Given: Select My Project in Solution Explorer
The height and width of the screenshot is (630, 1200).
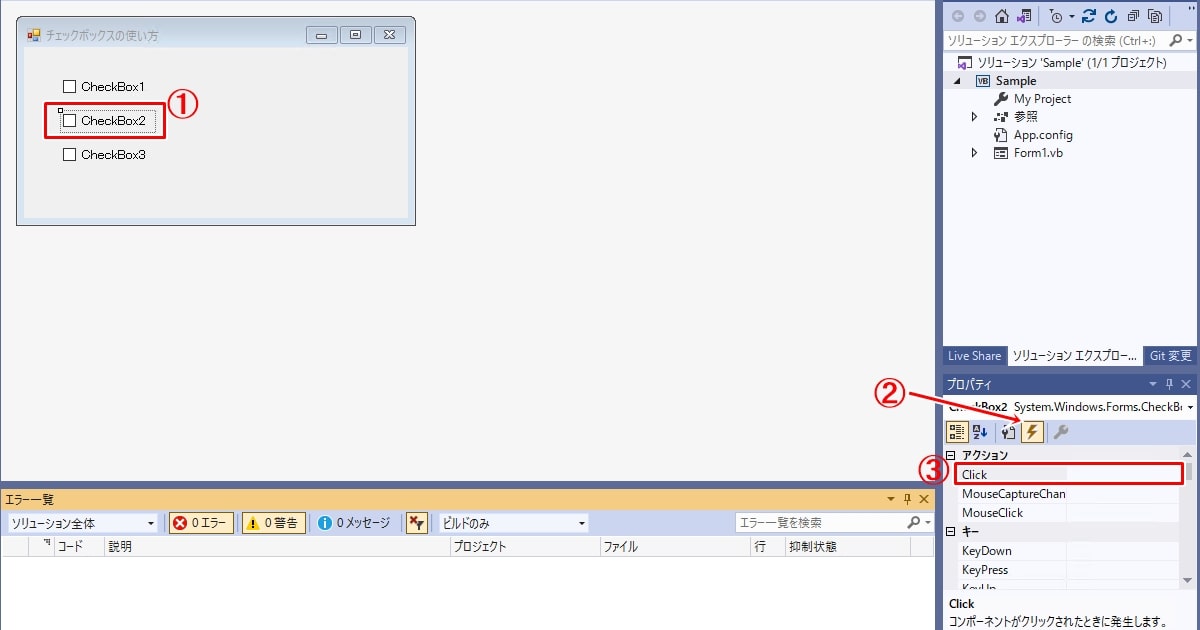Looking at the screenshot, I should (1042, 99).
